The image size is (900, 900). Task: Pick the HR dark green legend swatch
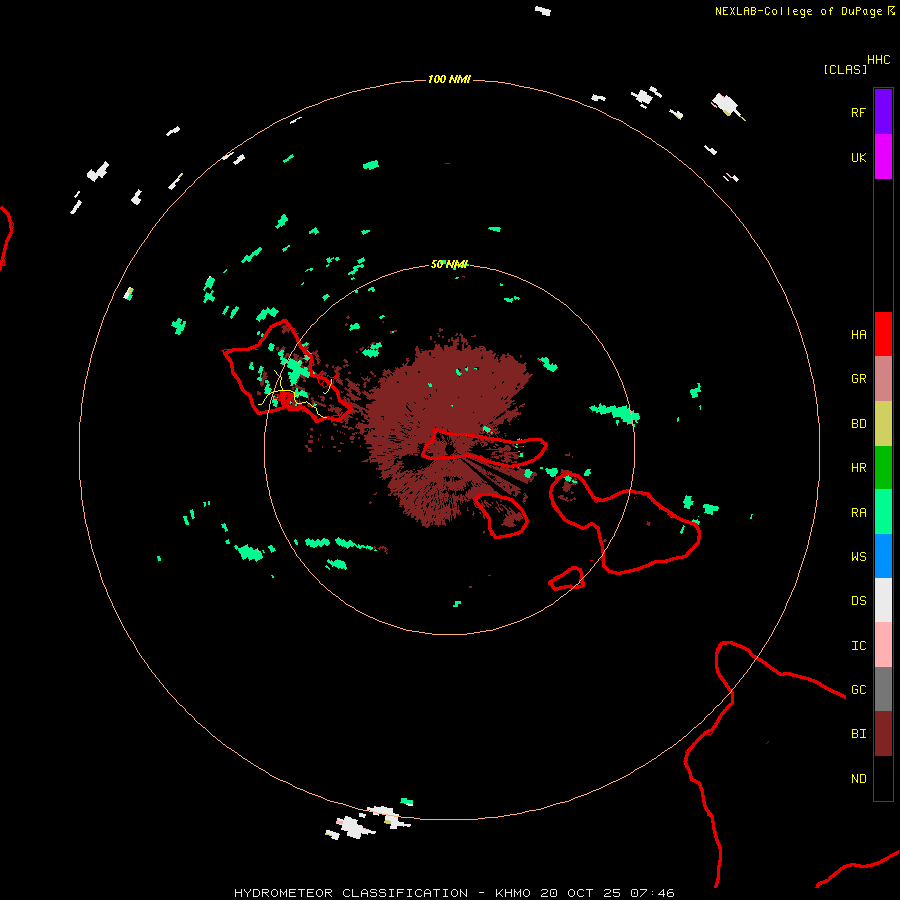[883, 468]
